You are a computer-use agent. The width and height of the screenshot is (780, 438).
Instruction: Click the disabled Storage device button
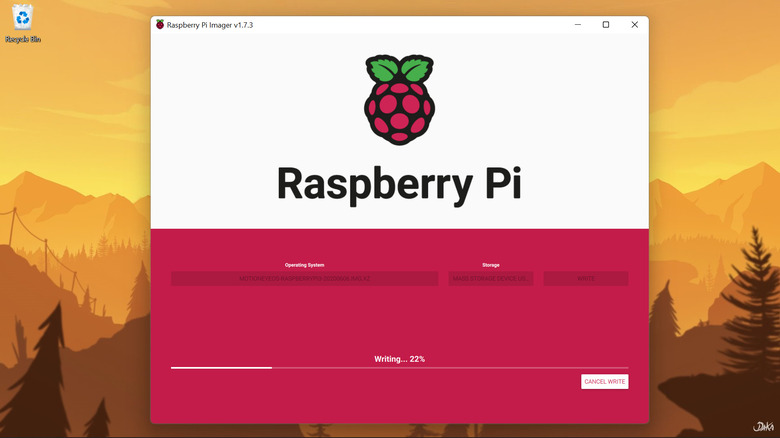490,279
